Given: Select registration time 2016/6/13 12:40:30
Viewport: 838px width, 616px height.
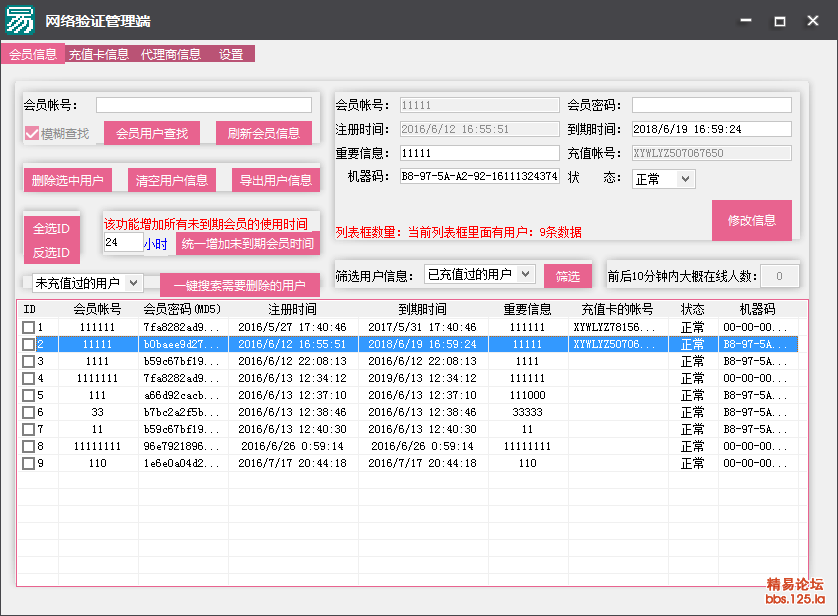Looking at the screenshot, I should [x=292, y=429].
